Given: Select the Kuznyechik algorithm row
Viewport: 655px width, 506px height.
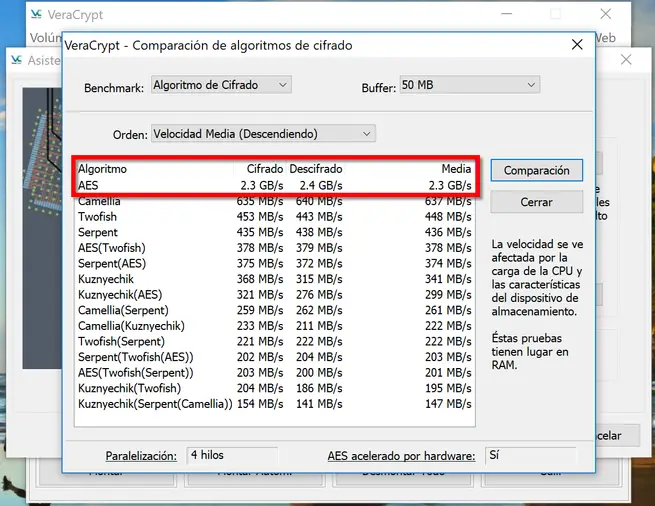Looking at the screenshot, I should point(274,279).
